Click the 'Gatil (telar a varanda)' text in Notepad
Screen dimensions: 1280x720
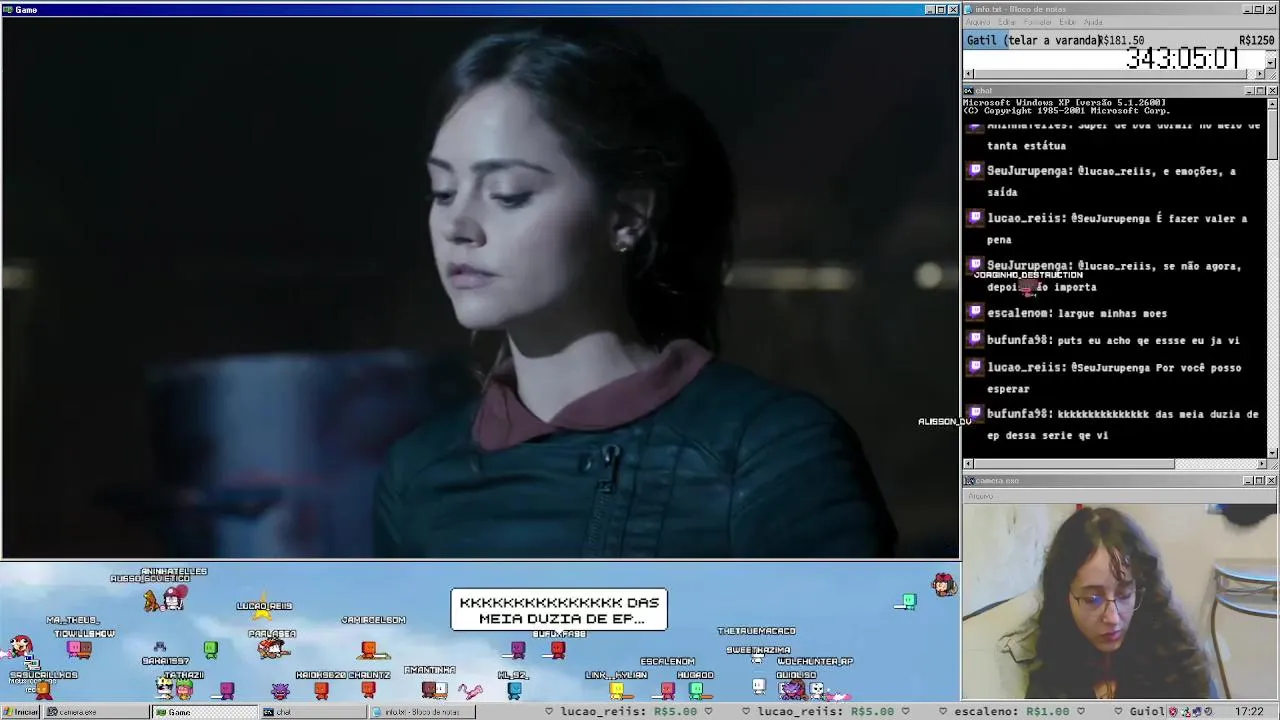(1034, 41)
